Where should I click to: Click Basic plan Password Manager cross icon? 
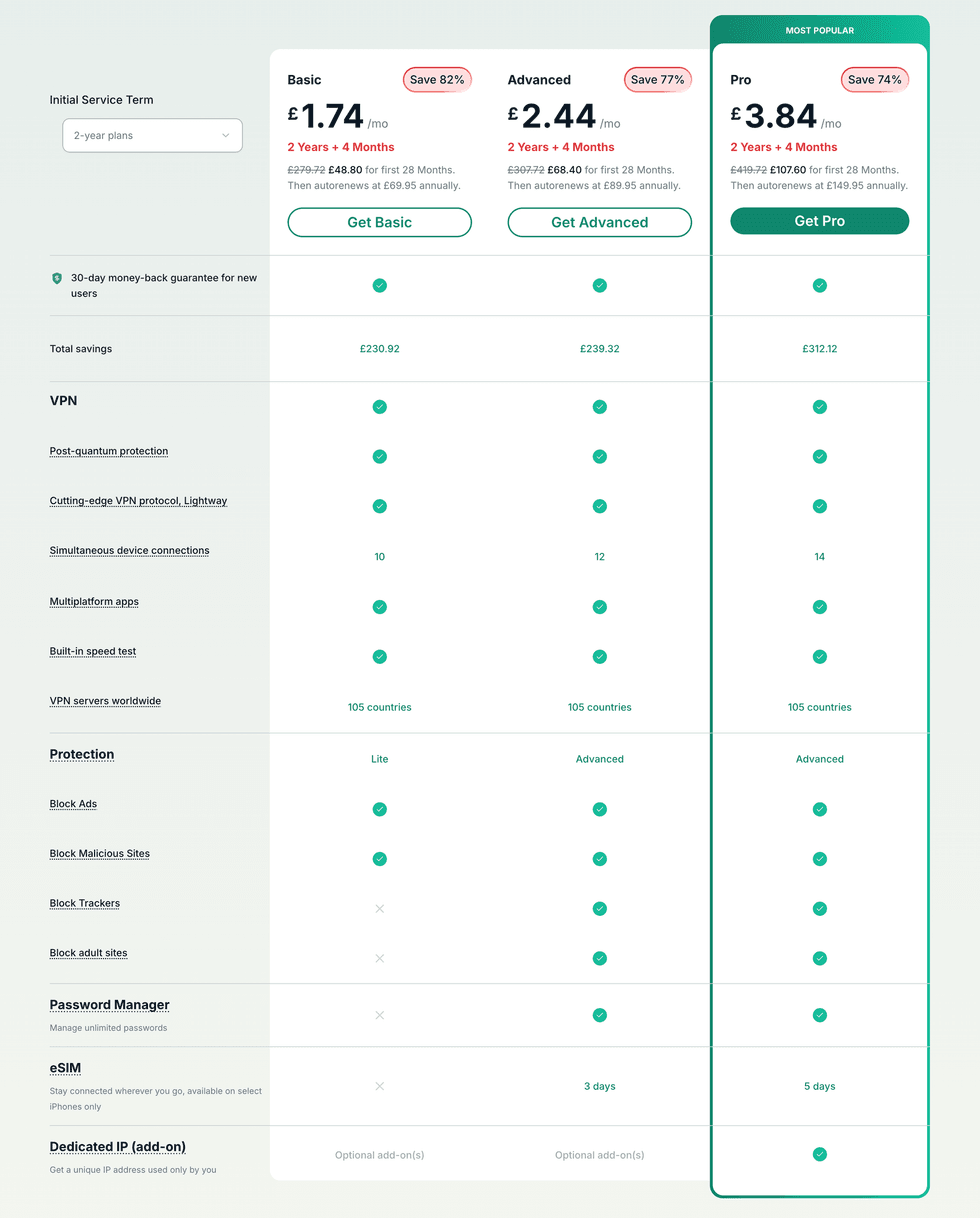pyautogui.click(x=380, y=1015)
